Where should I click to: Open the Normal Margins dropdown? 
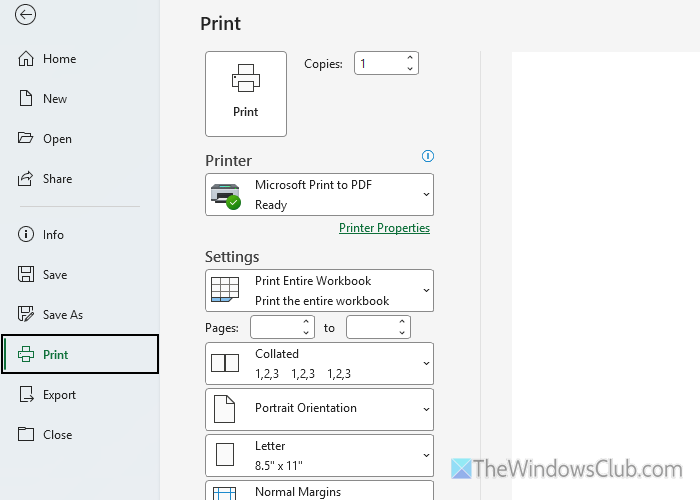319,491
